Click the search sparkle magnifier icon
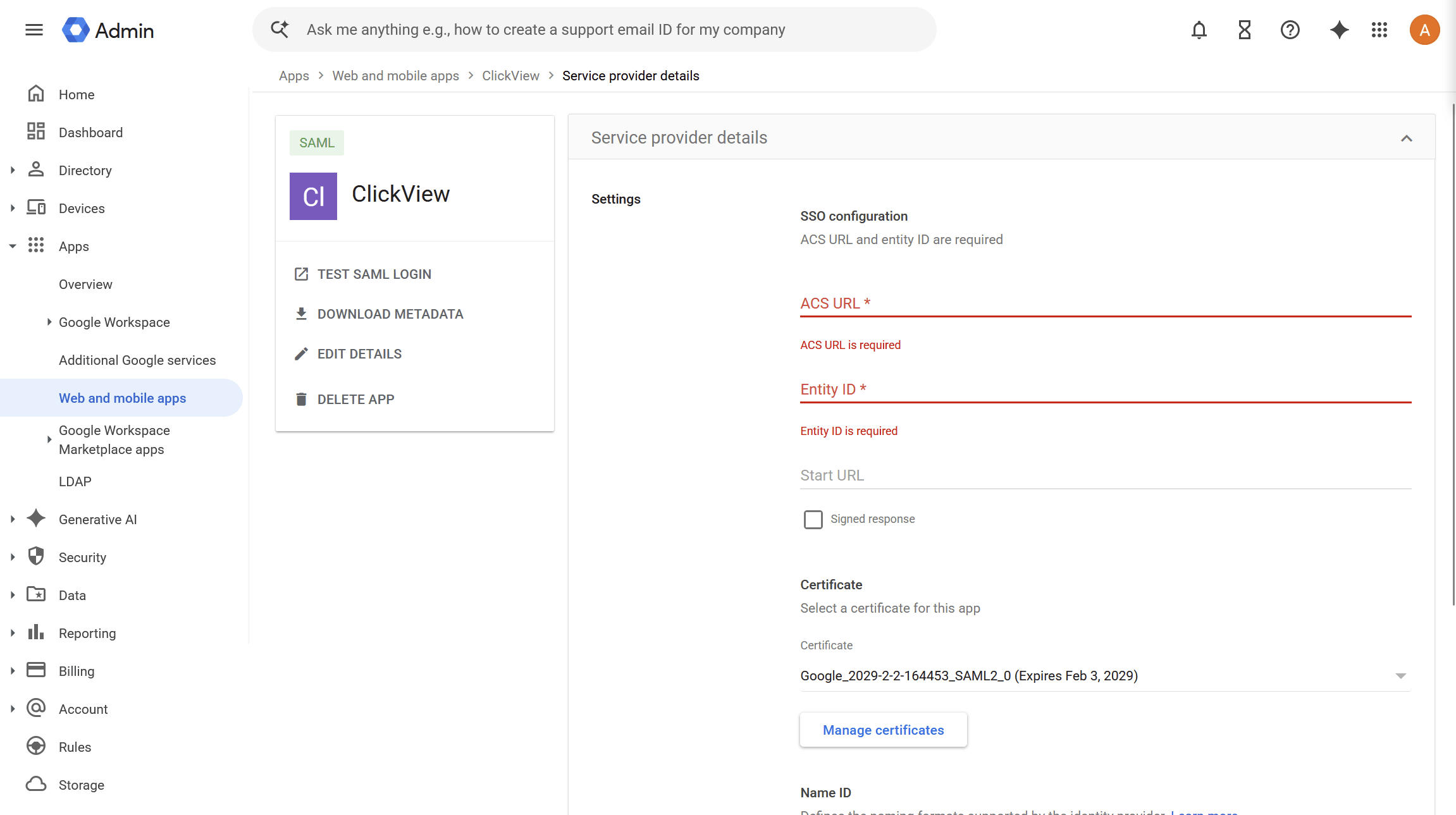1456x815 pixels. pyautogui.click(x=280, y=29)
